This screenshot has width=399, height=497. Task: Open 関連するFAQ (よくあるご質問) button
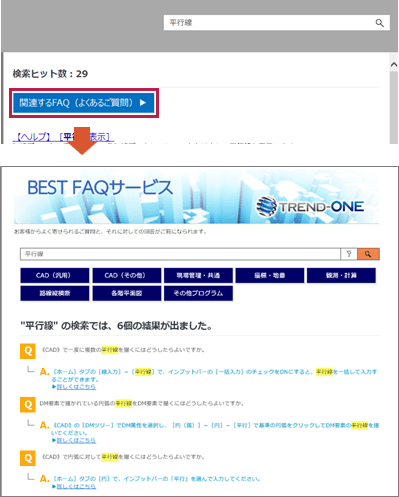(x=84, y=103)
